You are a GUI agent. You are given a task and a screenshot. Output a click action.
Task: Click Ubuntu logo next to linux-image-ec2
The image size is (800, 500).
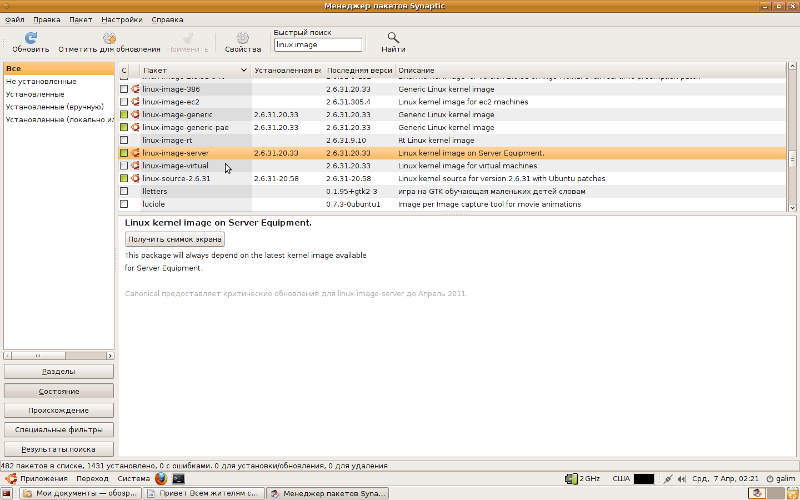135,102
